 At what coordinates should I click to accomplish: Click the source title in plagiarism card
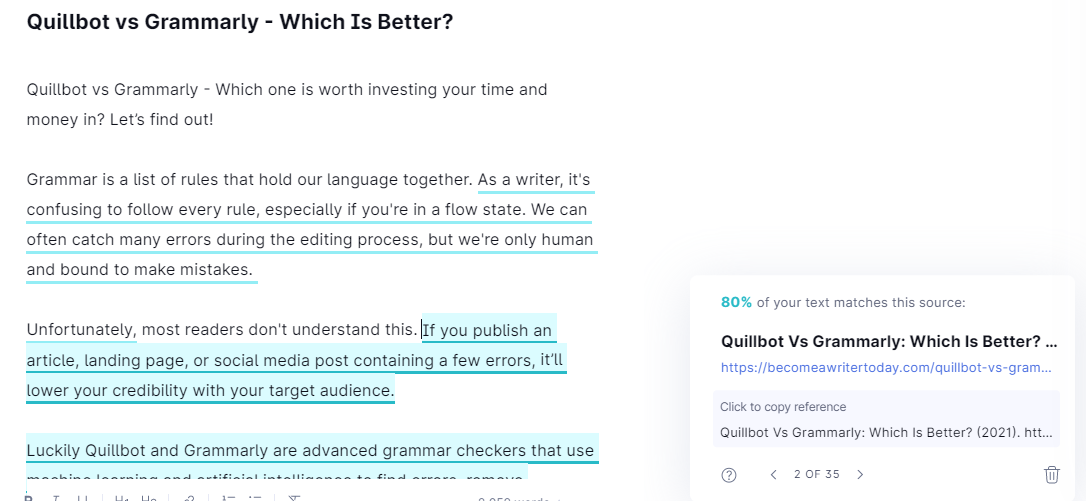click(x=889, y=341)
